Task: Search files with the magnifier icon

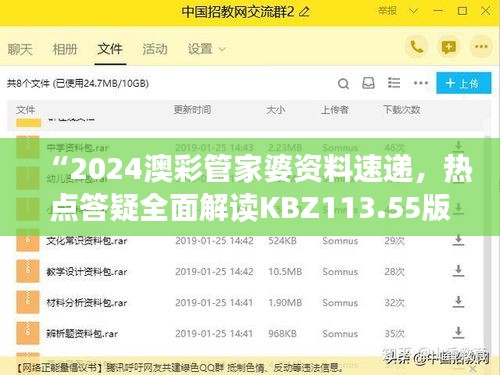Action: coord(343,83)
